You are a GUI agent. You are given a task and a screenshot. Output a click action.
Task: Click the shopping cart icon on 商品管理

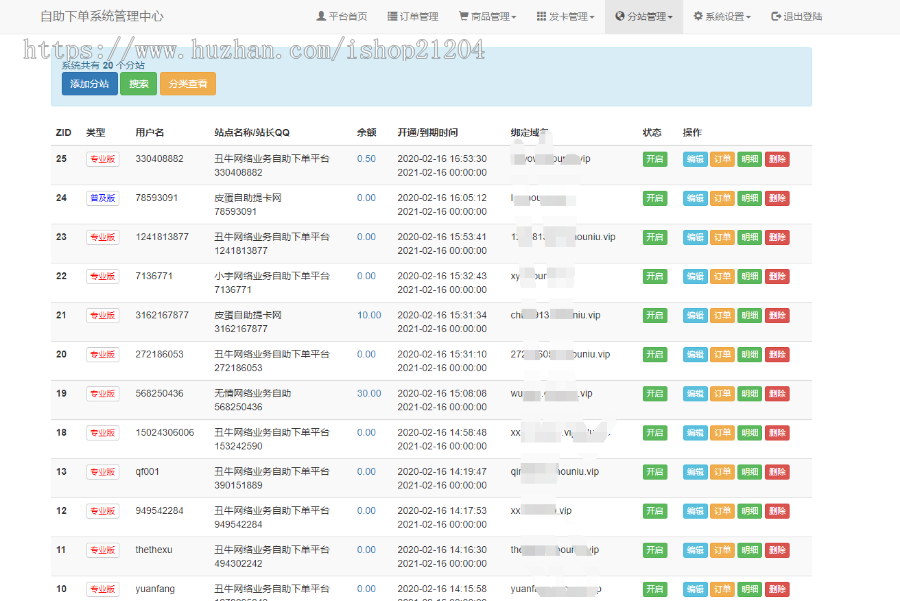[x=462, y=16]
